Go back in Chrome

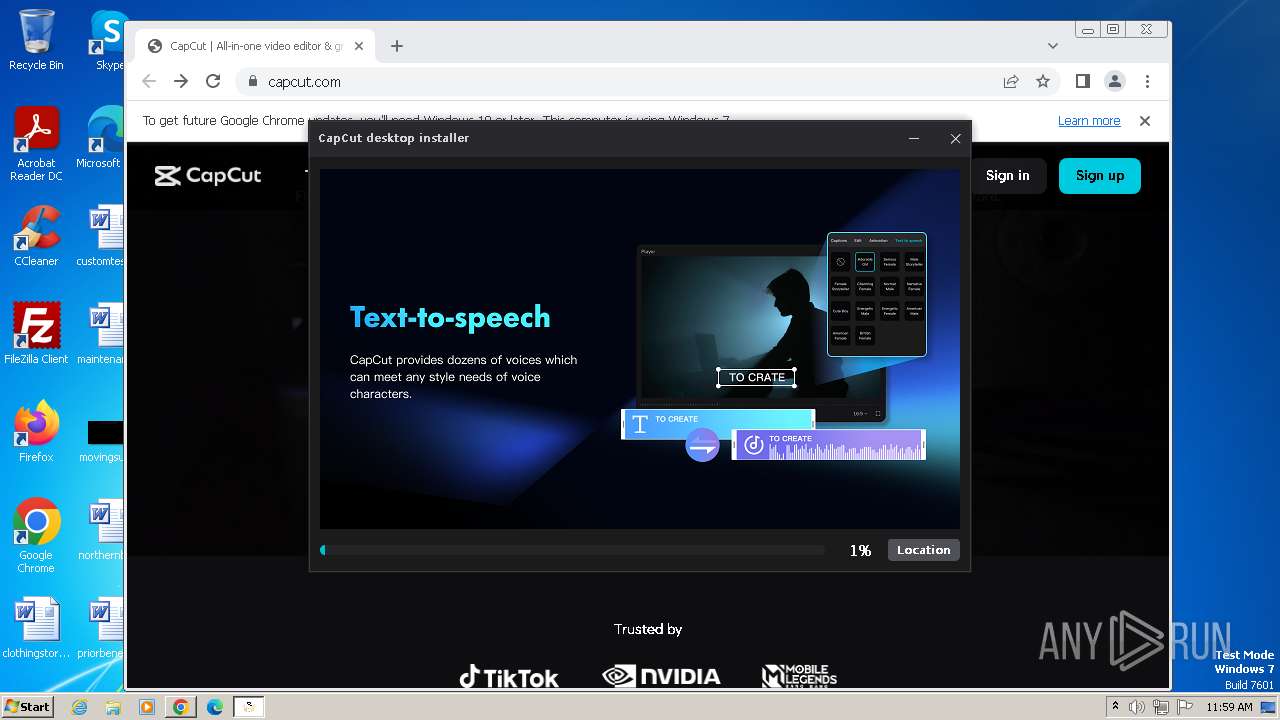click(149, 82)
